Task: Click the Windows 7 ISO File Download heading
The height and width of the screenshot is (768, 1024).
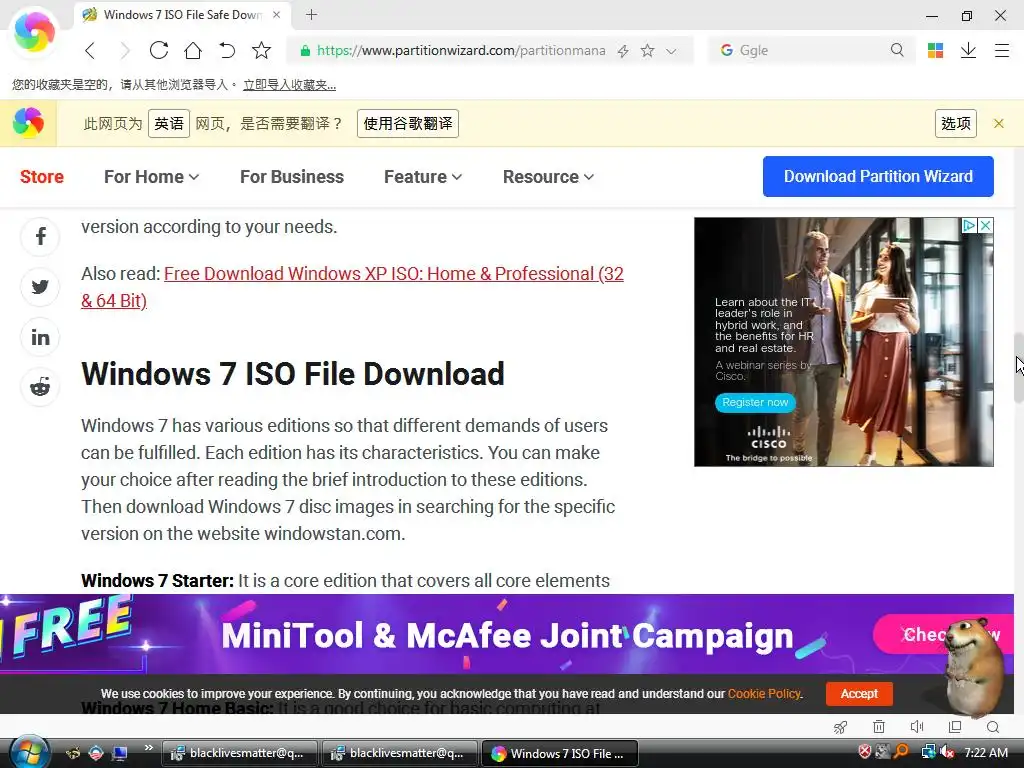Action: point(293,374)
